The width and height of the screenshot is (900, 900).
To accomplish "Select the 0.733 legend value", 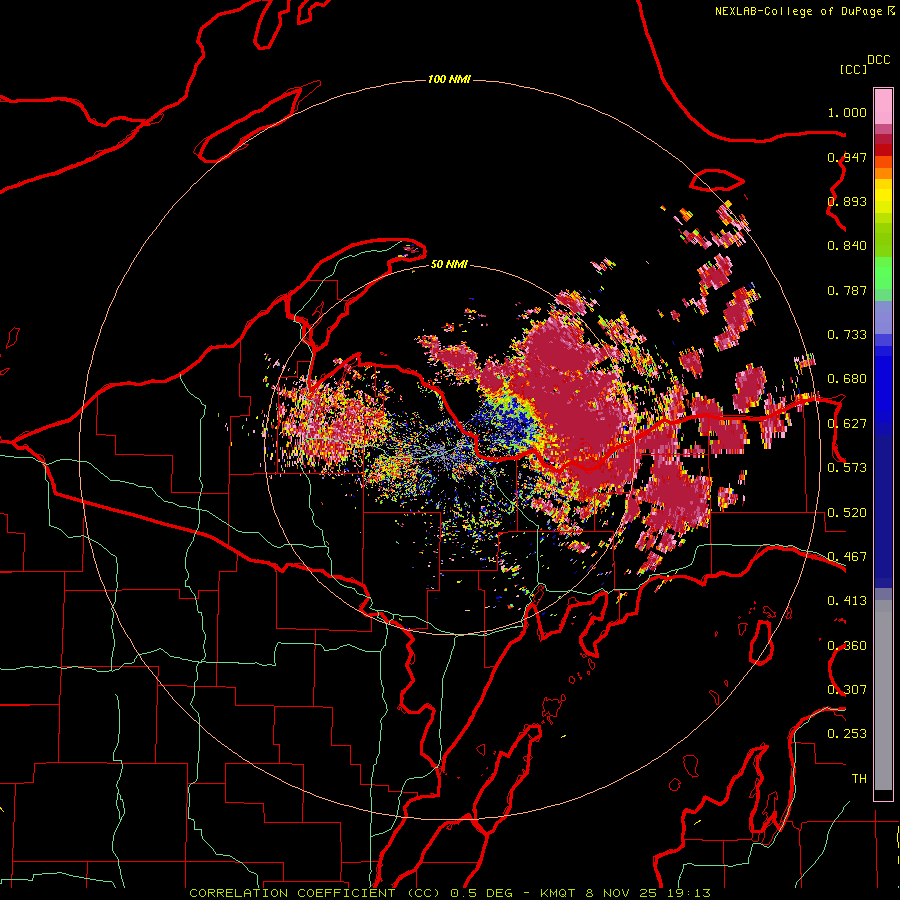I will [x=847, y=335].
